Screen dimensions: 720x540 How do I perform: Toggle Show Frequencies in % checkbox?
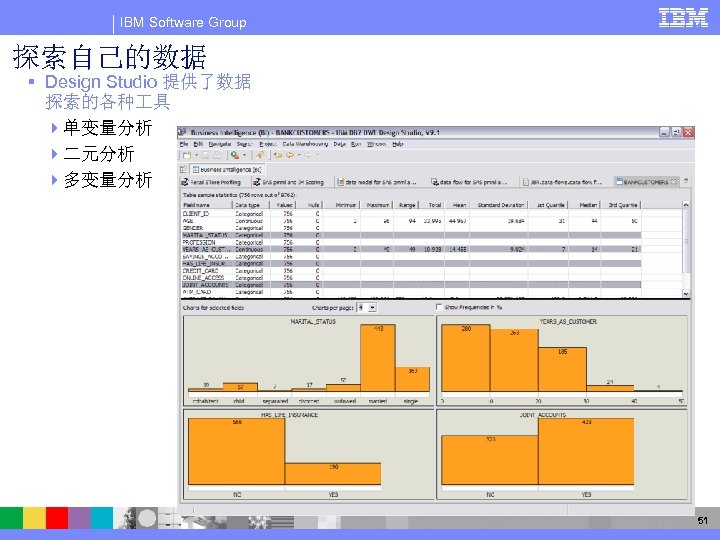tap(439, 307)
